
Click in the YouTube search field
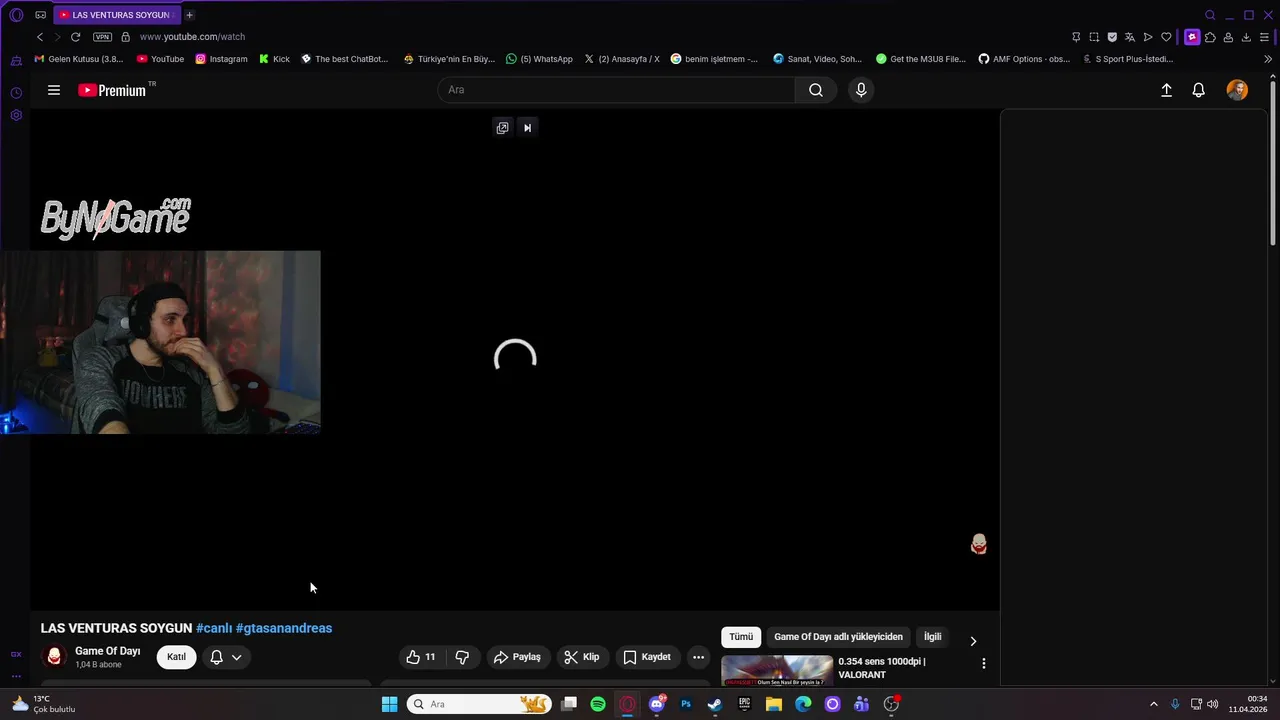(x=617, y=90)
